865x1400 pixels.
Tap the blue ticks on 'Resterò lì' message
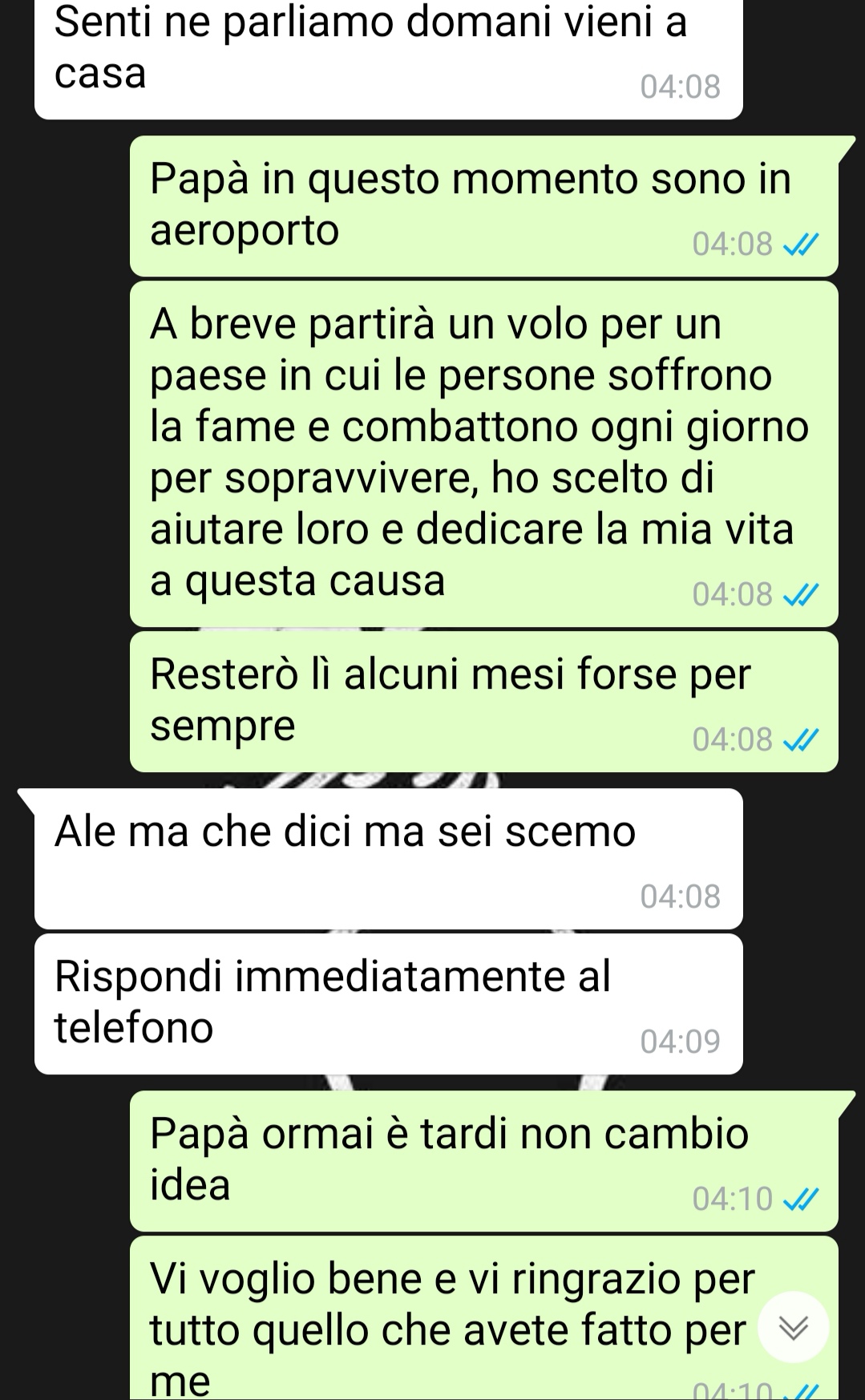click(x=800, y=740)
